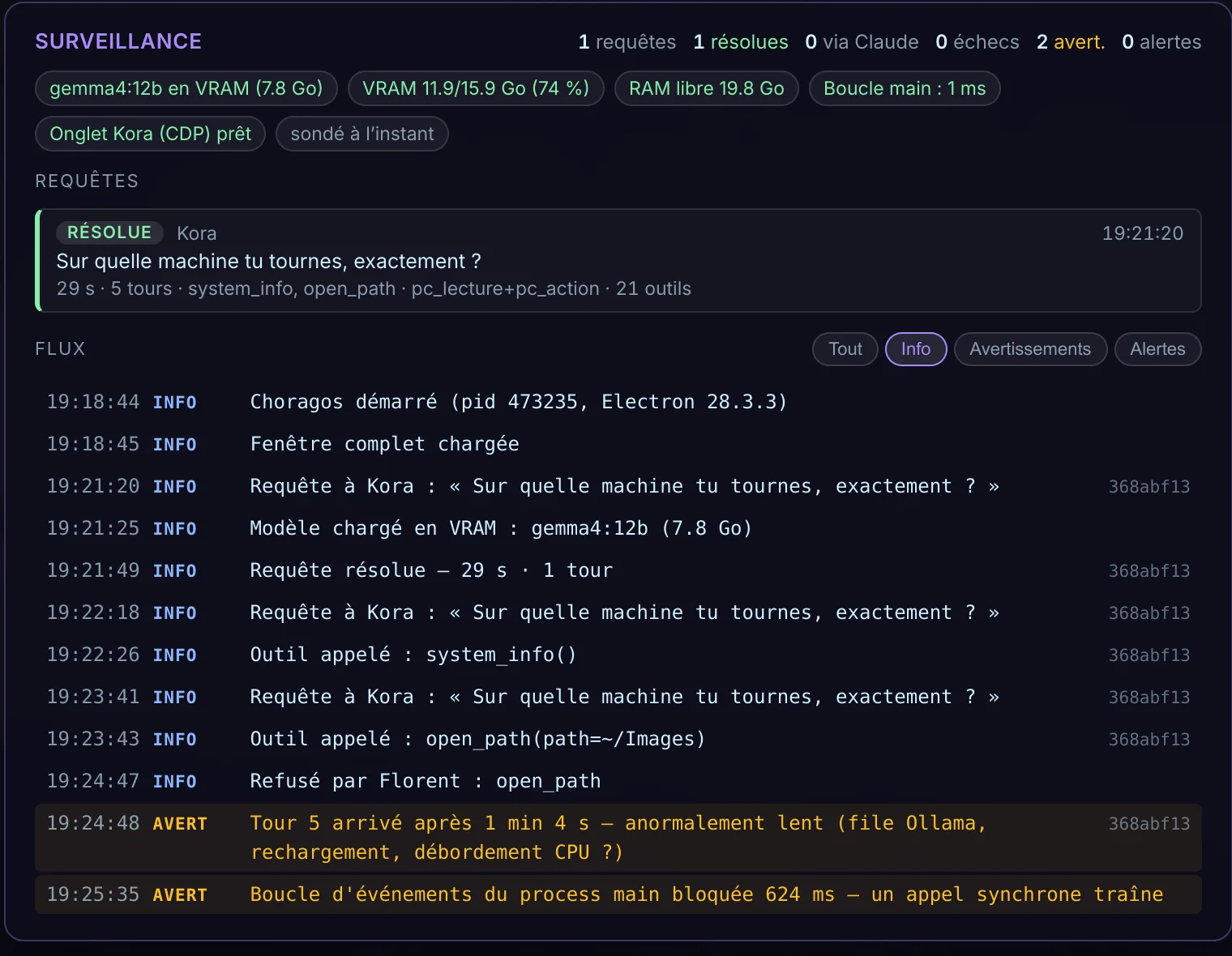
Task: Click the 368abf13 ID on the warning row
Action: (1149, 824)
